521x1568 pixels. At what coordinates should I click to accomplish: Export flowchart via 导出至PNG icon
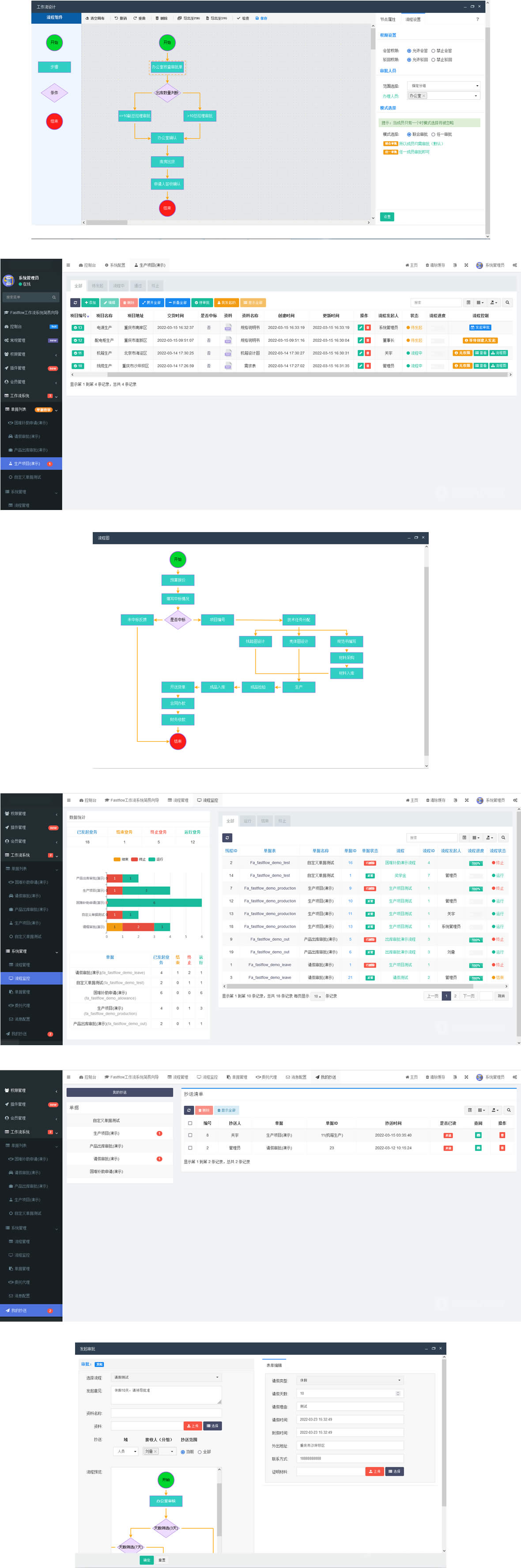tap(179, 18)
